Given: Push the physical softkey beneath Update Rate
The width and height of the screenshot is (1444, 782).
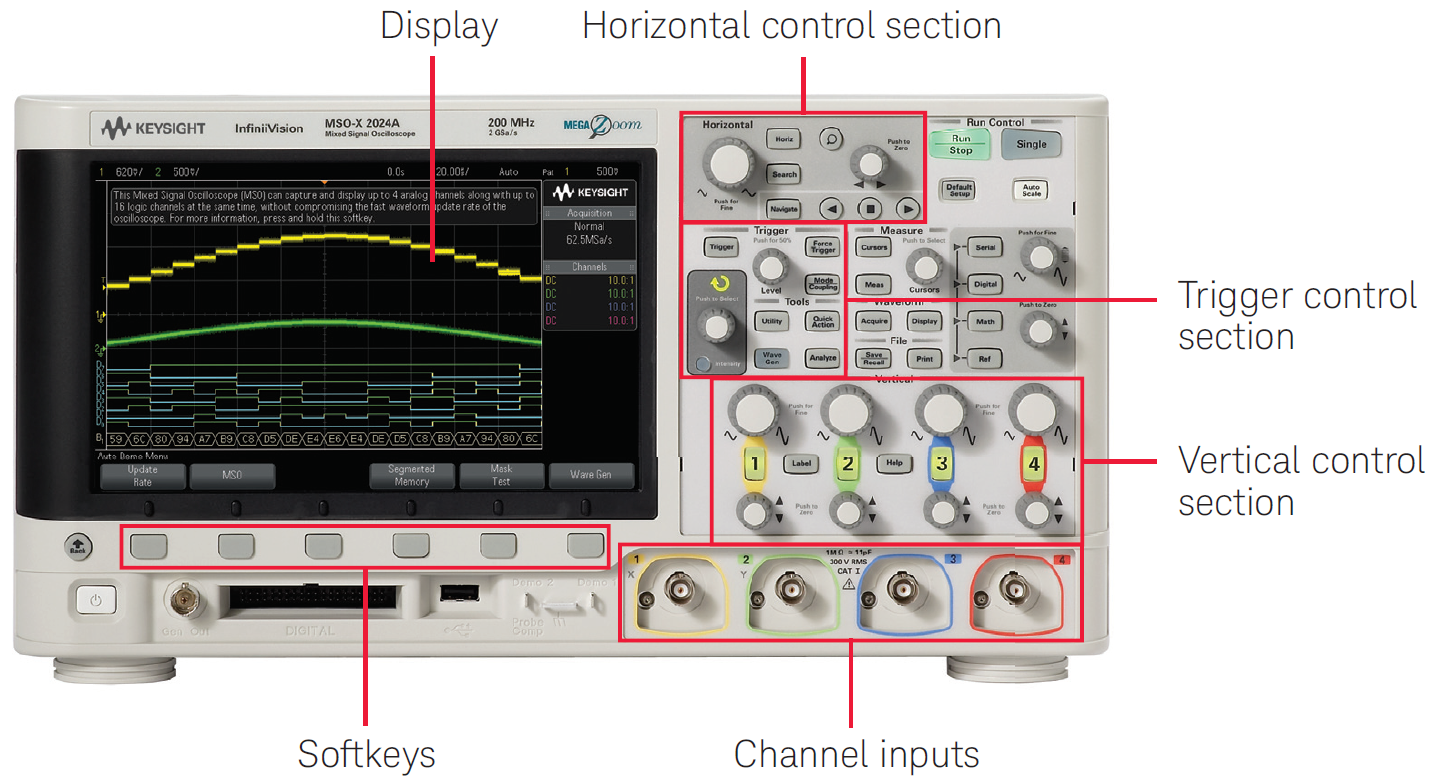Looking at the screenshot, I should click(148, 545).
